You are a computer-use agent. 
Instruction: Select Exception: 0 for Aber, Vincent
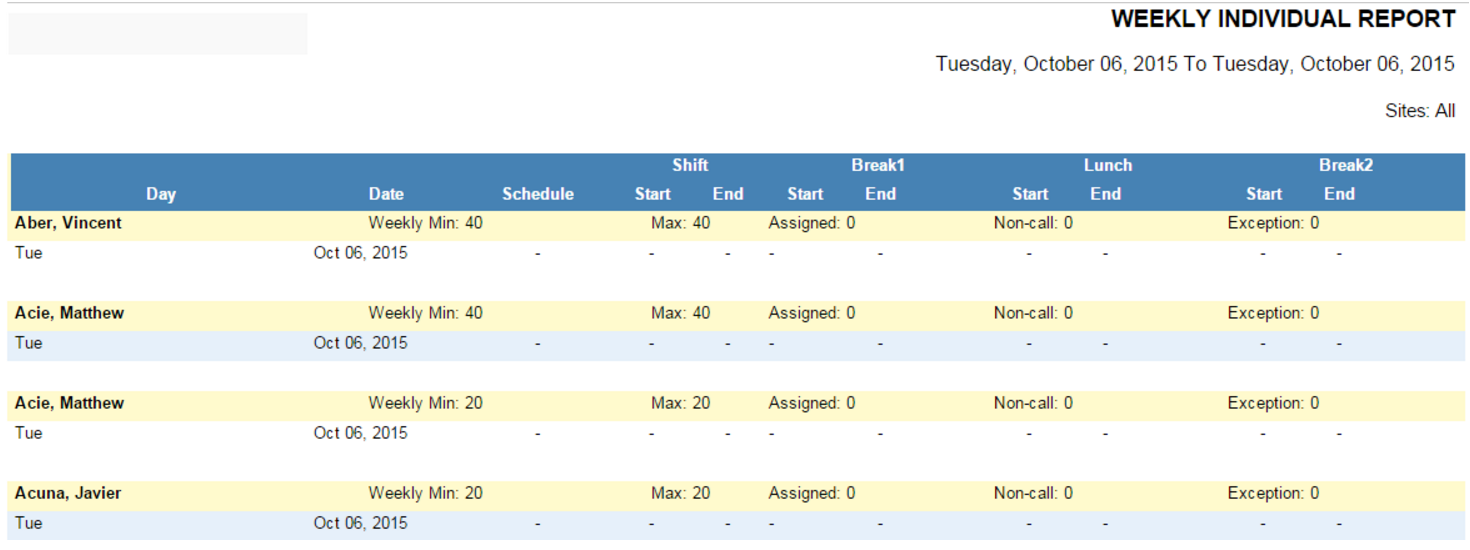tap(1273, 223)
